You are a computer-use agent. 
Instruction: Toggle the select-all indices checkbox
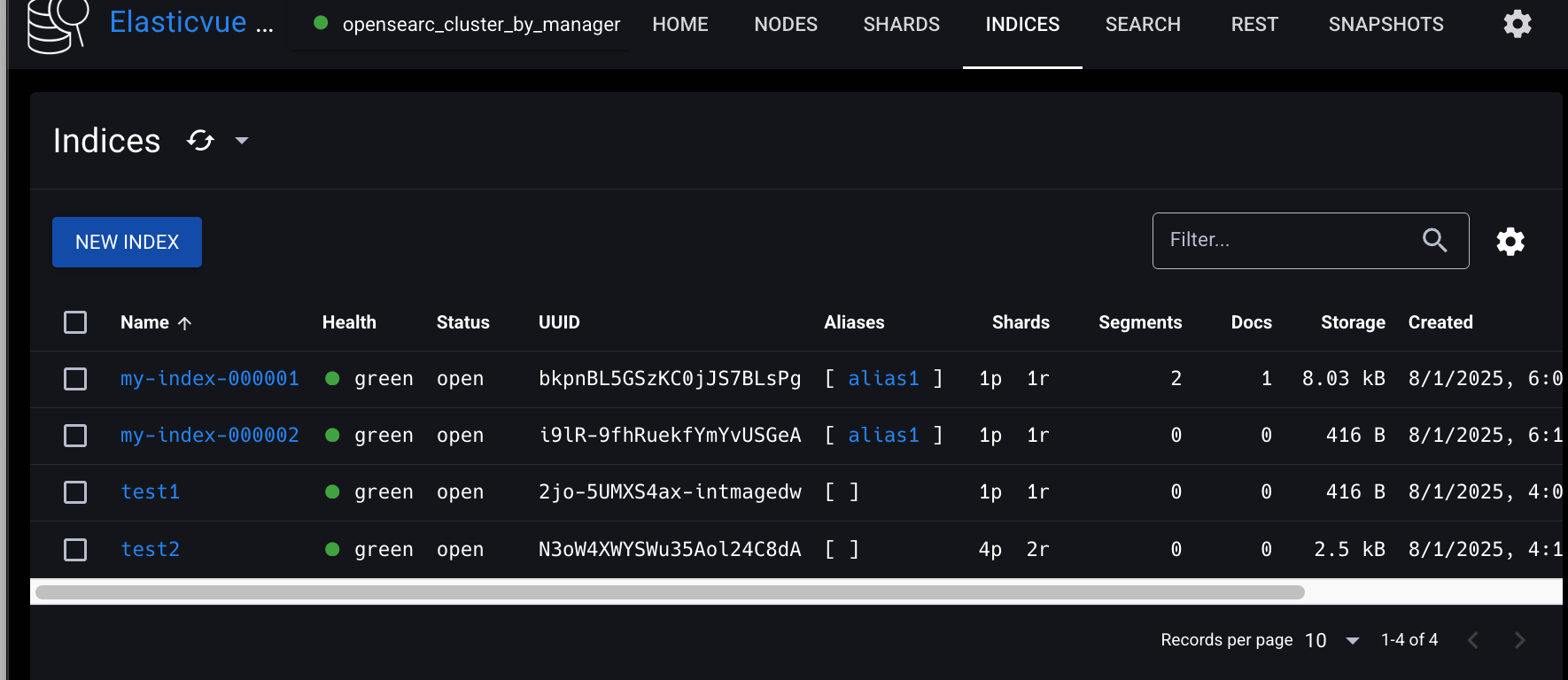coord(75,322)
